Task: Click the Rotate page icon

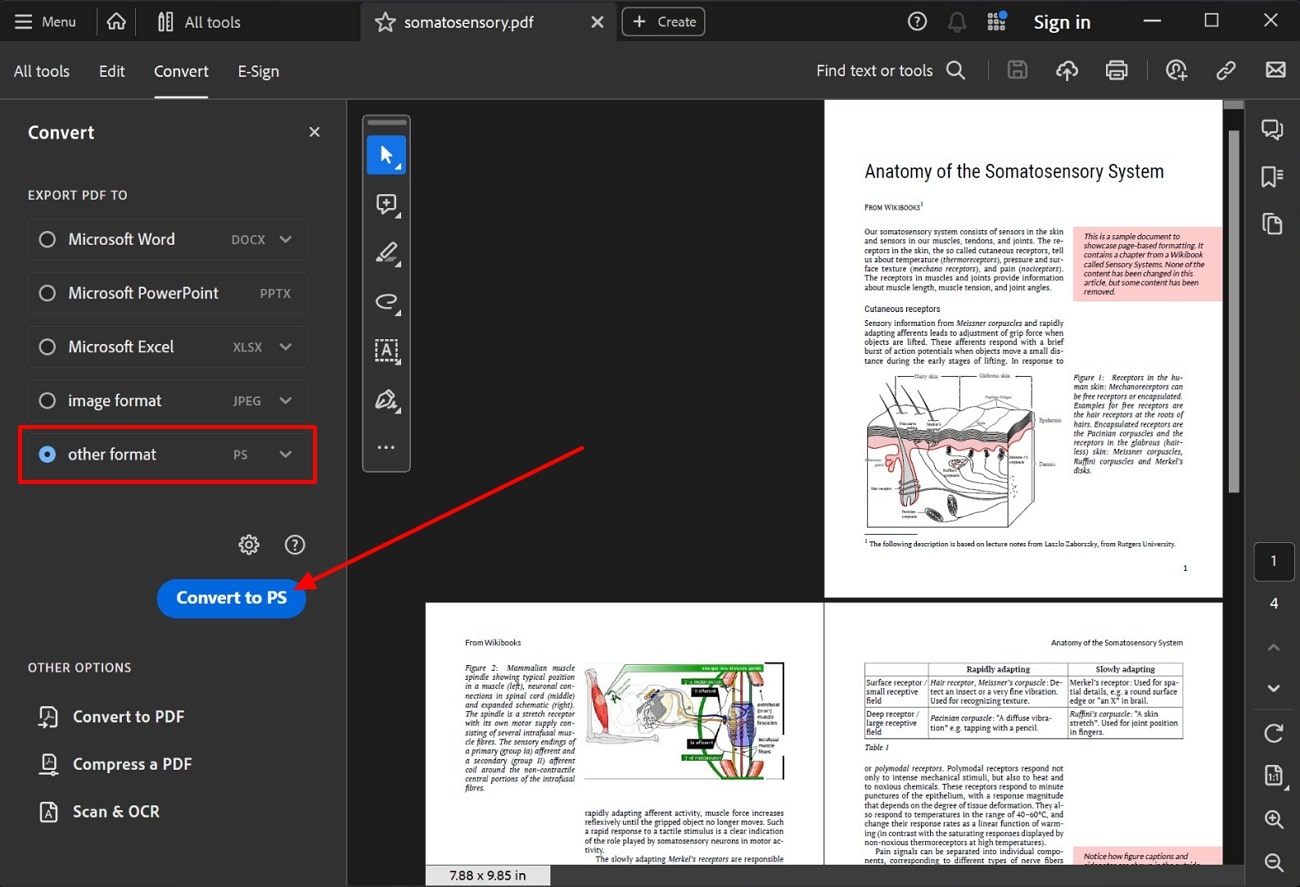Action: [x=1273, y=734]
